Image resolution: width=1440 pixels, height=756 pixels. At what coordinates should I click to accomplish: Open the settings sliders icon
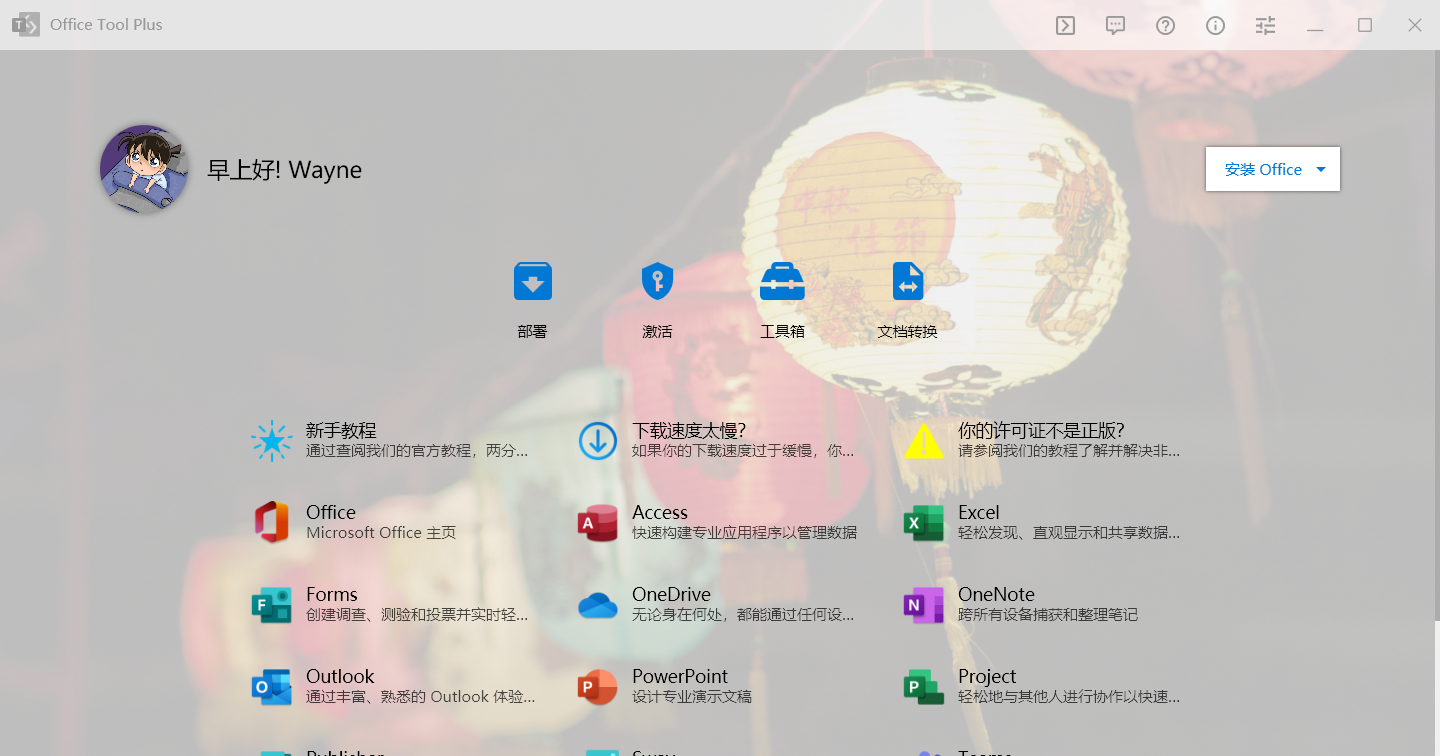1266,26
